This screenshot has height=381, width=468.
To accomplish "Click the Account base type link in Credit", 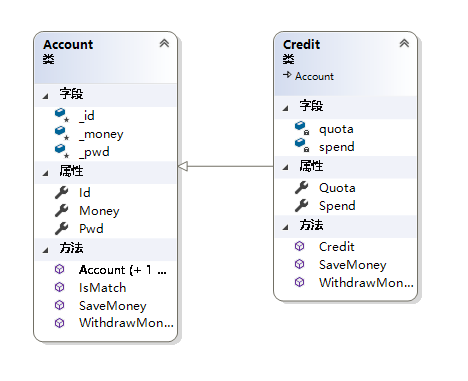I will pos(314,76).
